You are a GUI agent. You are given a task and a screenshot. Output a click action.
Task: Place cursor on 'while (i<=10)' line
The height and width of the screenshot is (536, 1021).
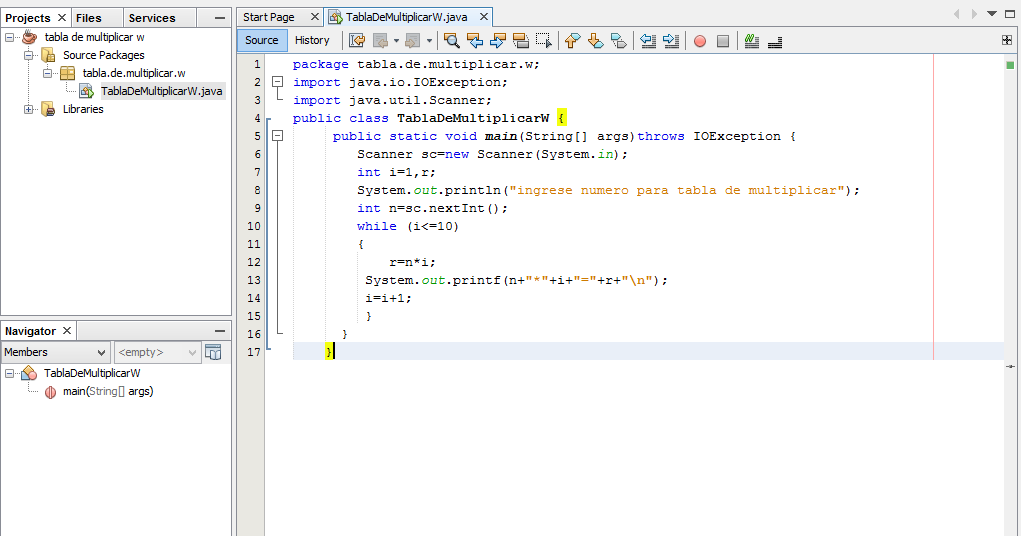(x=408, y=226)
